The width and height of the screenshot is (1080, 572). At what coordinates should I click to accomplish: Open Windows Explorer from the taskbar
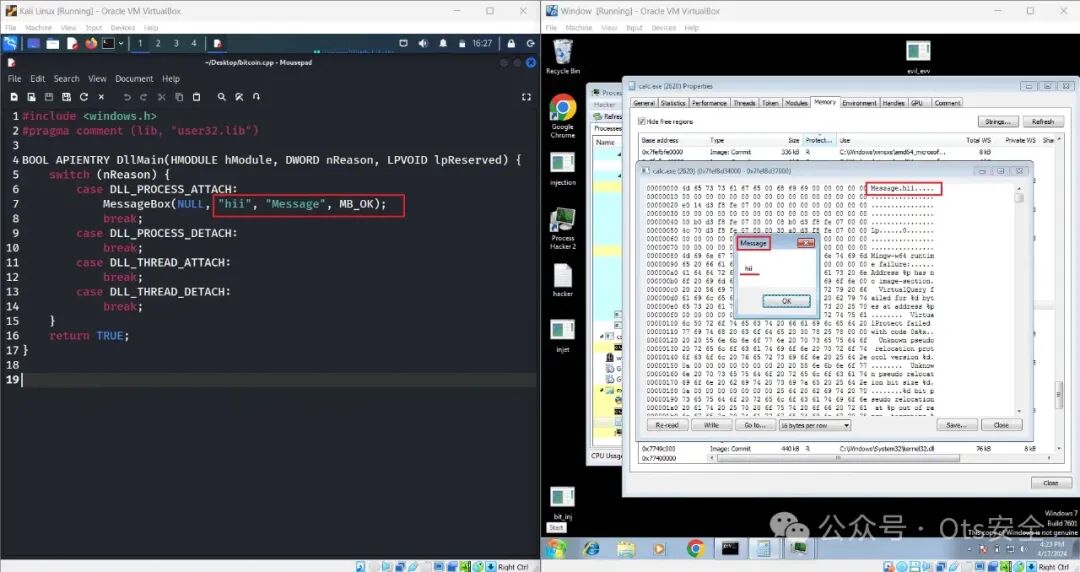(625, 549)
